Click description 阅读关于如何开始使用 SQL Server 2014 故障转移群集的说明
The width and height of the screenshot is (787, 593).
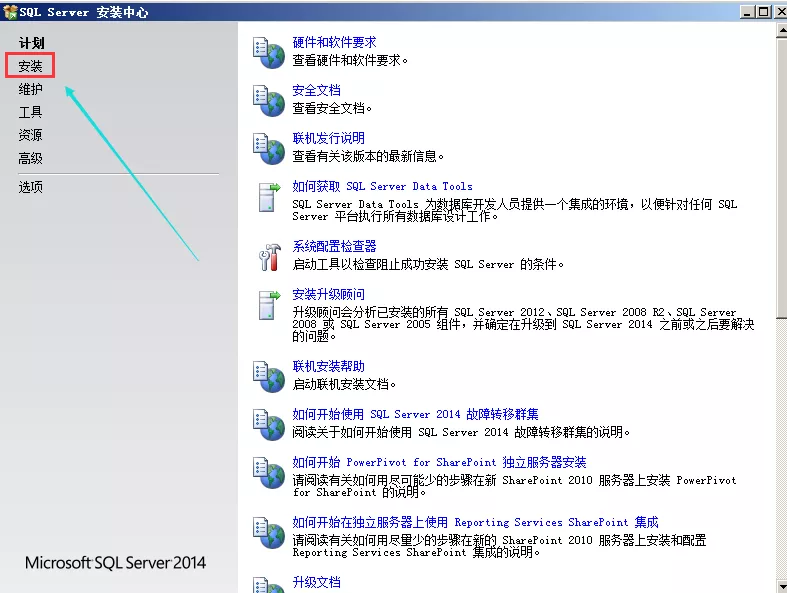pyautogui.click(x=461, y=432)
